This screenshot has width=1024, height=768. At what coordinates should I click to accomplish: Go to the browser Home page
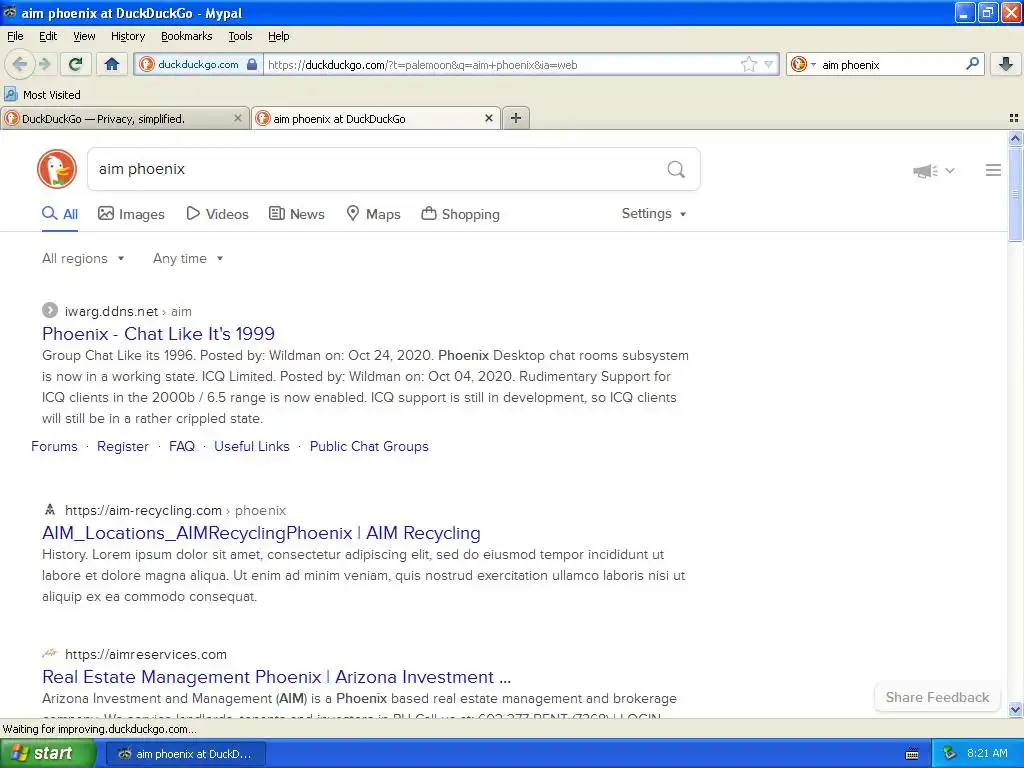112,64
